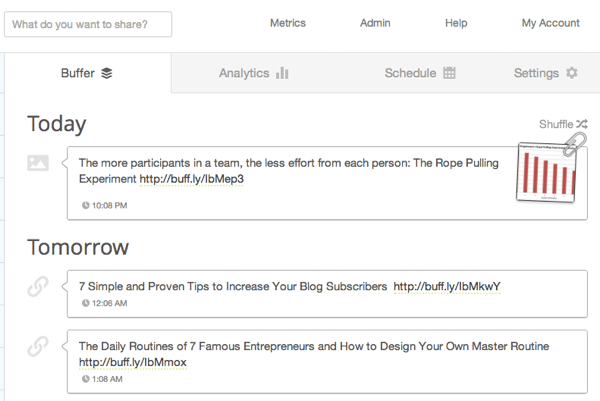Viewport: 600px width, 401px height.
Task: Click link icon beside Daily Routines post
Action: click(x=38, y=346)
